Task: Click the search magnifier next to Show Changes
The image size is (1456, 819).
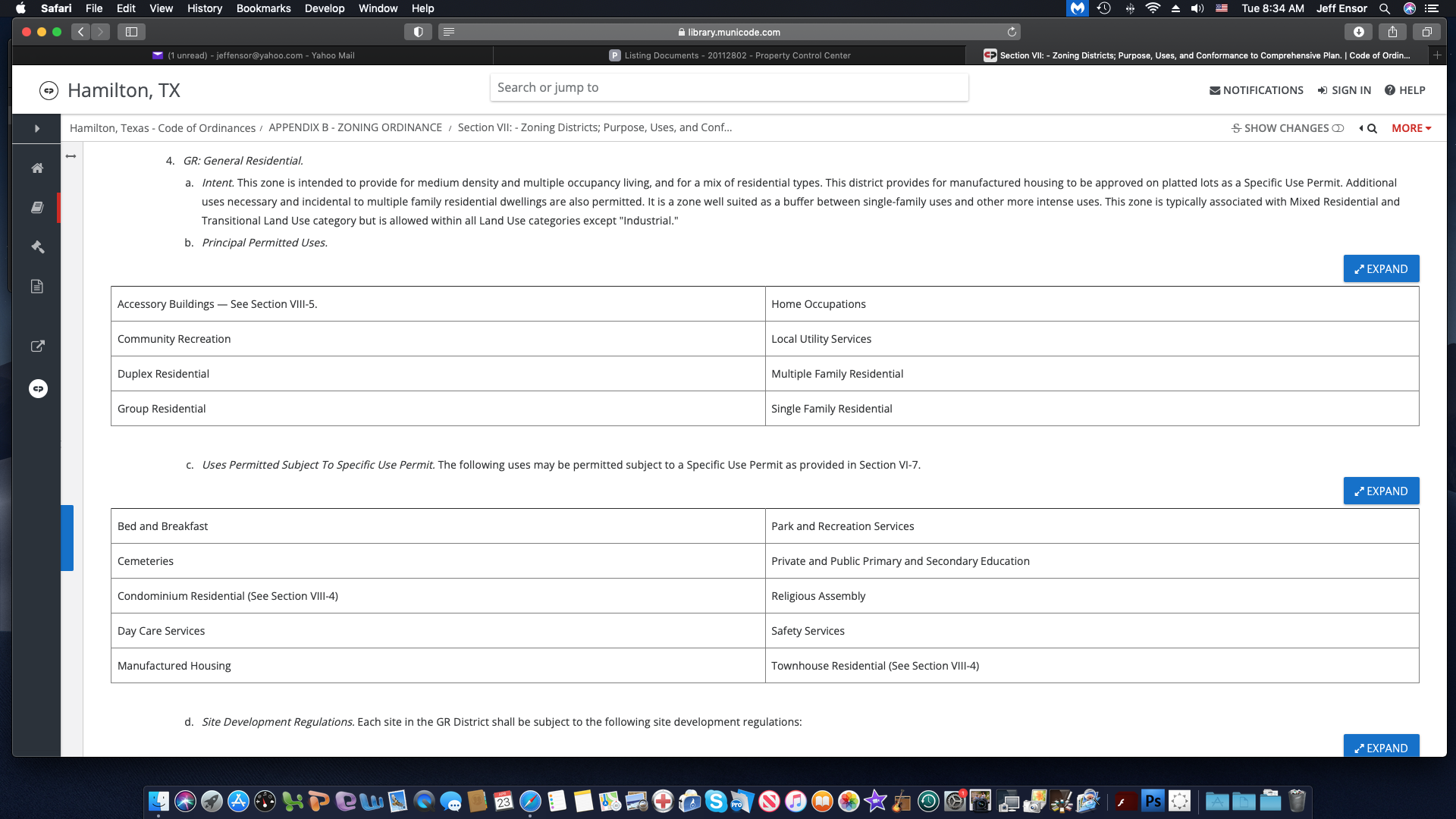Action: pos(1372,128)
